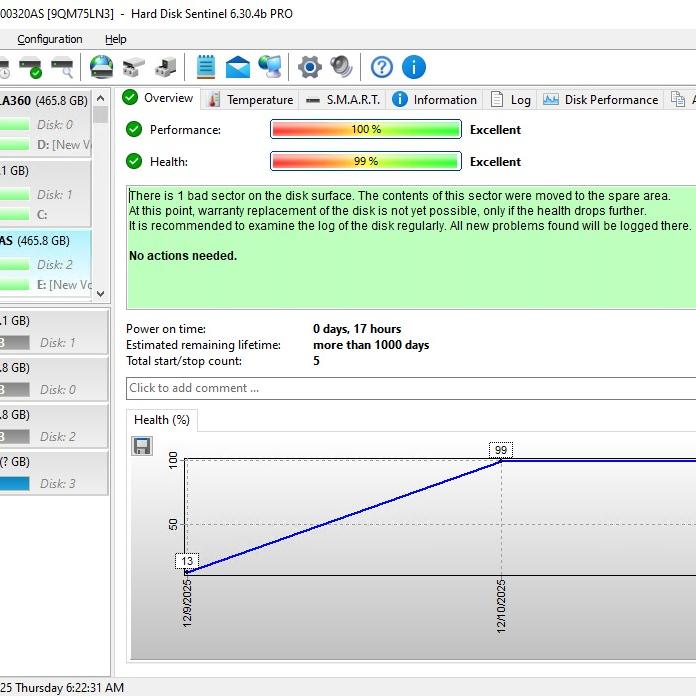Click the blue question mark help icon
This screenshot has height=696, width=696.
click(382, 67)
